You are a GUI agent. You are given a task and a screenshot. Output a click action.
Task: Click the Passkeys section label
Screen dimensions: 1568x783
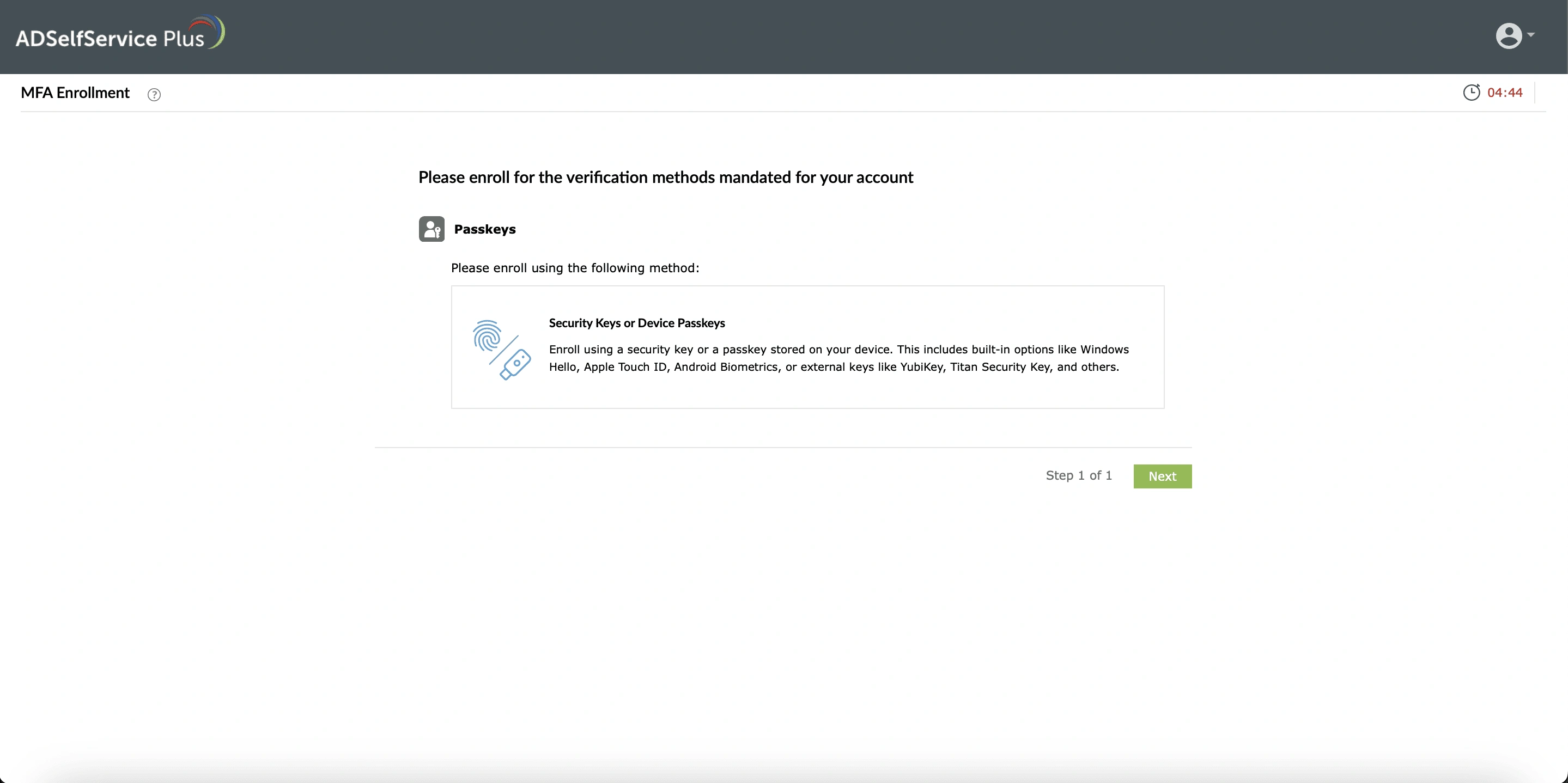click(484, 229)
